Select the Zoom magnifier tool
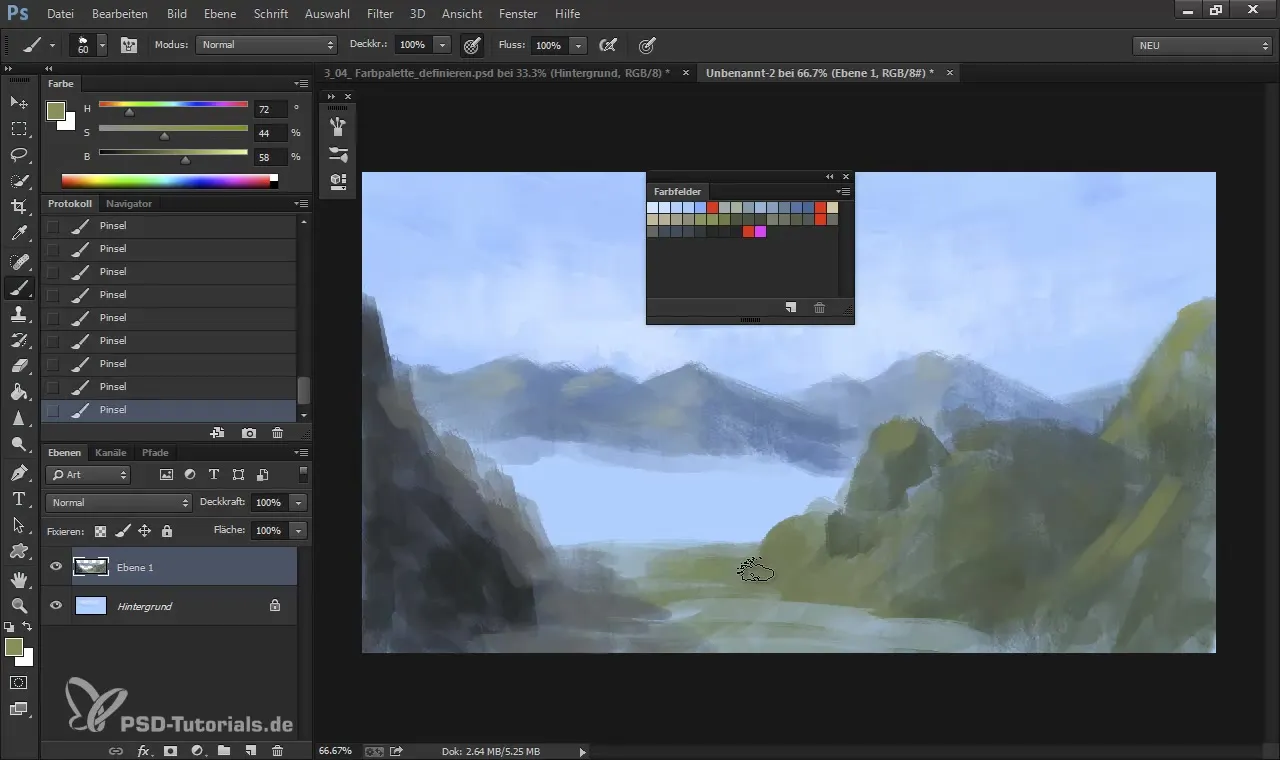The image size is (1280, 760). click(19, 605)
